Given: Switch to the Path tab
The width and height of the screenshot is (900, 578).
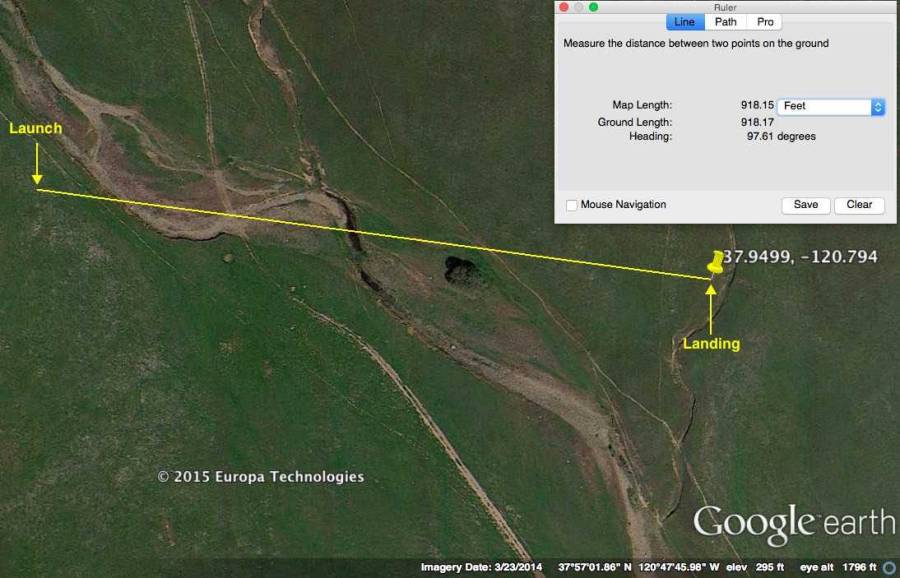Looking at the screenshot, I should (x=726, y=22).
